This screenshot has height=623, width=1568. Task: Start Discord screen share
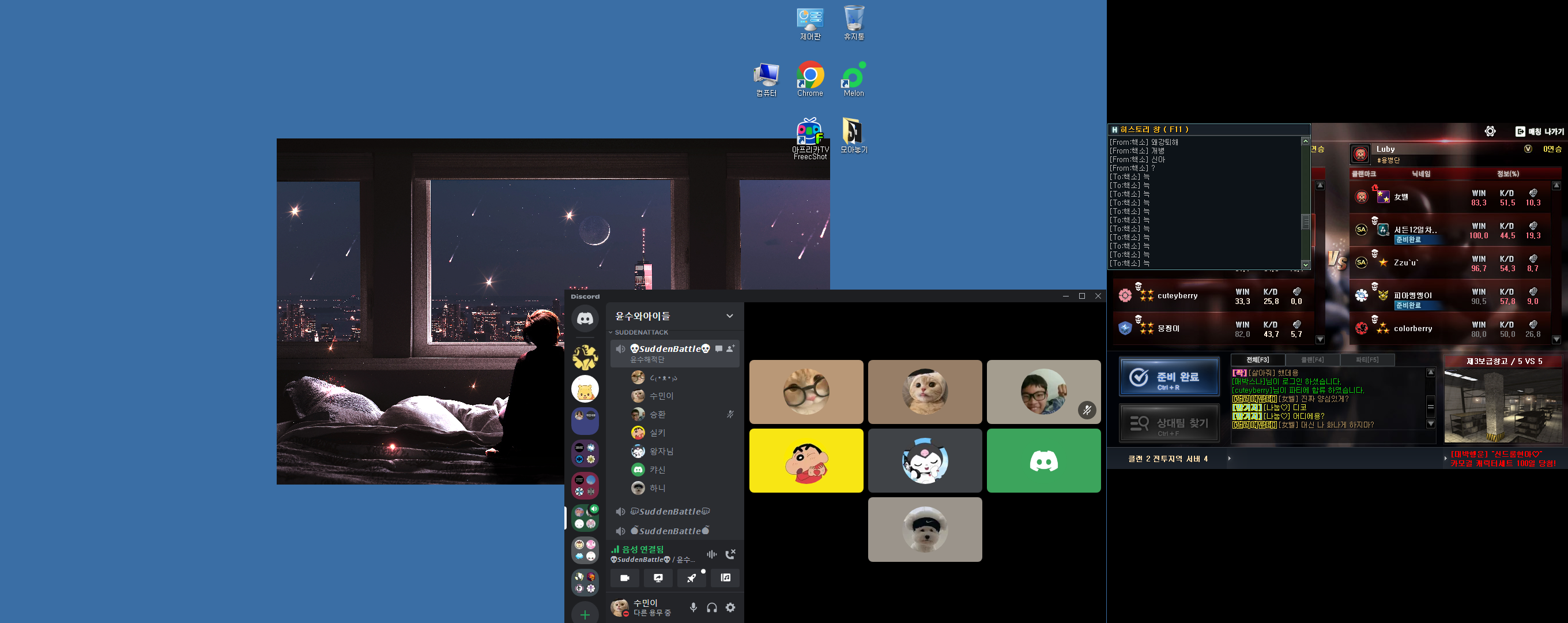point(658,578)
